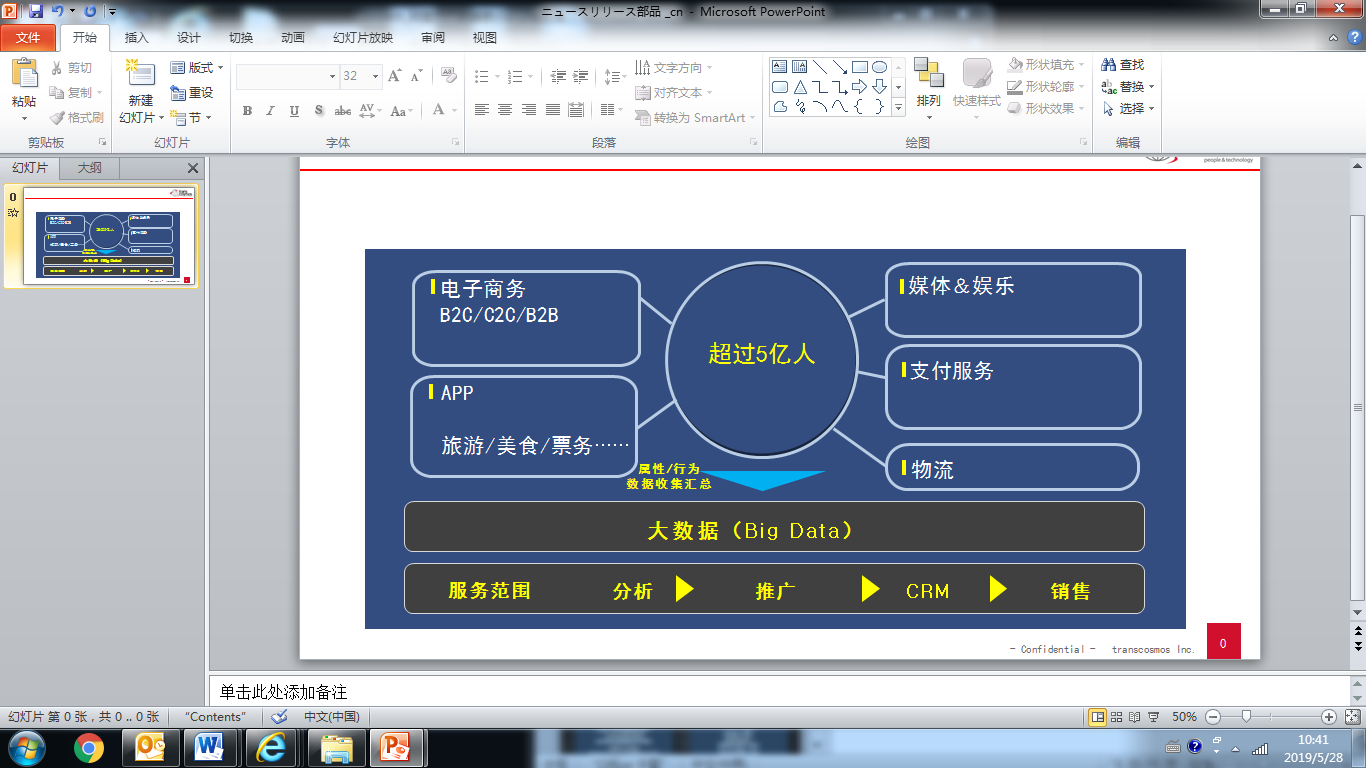
Task: Toggle Bold formatting
Action: point(247,111)
